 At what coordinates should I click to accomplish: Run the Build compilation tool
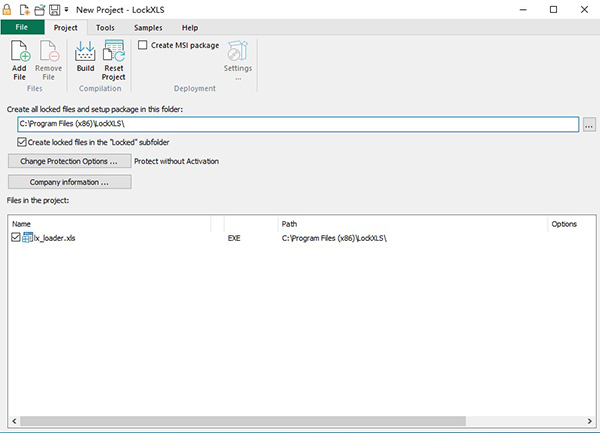tap(85, 57)
